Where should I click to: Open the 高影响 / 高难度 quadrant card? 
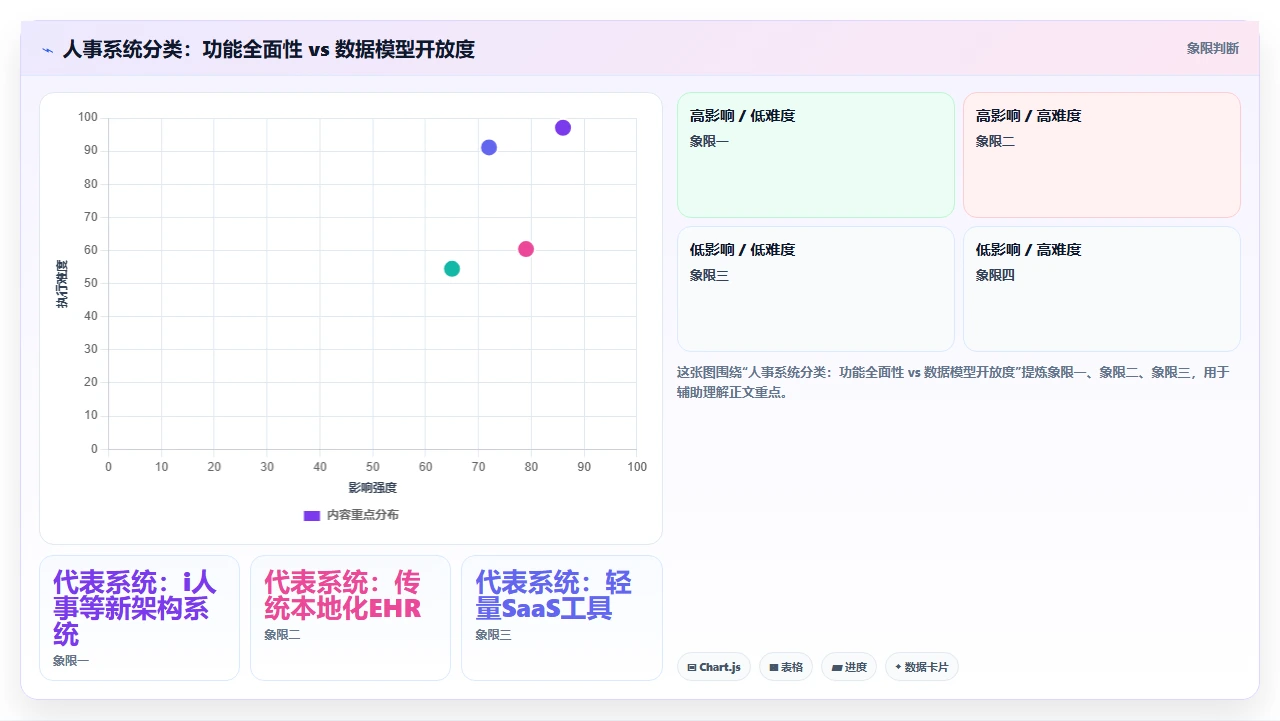click(1102, 155)
